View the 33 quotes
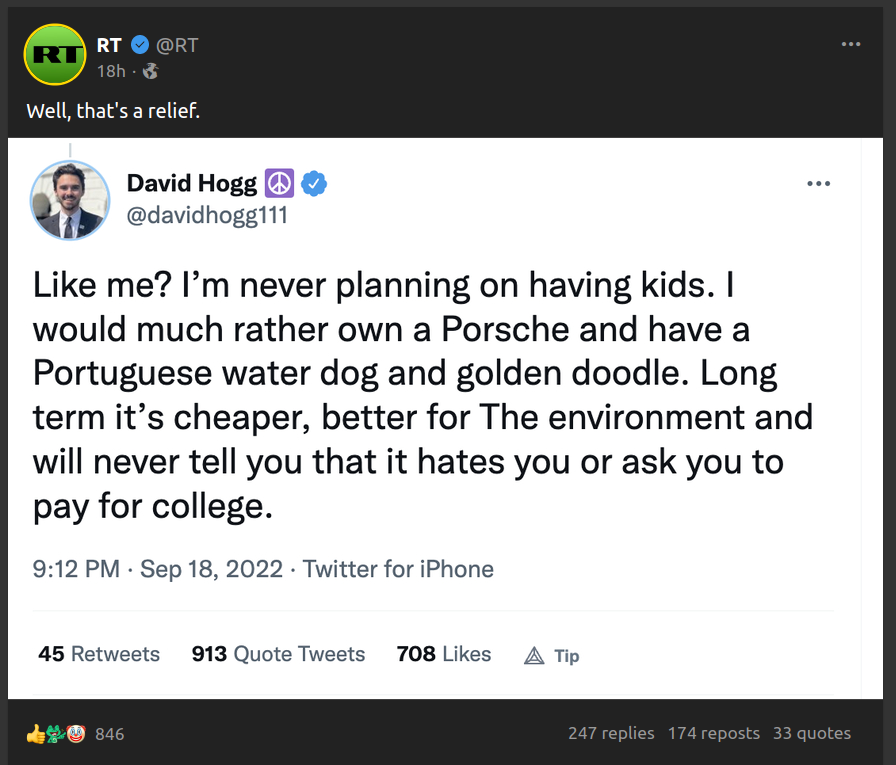Image resolution: width=896 pixels, height=765 pixels. [811, 733]
